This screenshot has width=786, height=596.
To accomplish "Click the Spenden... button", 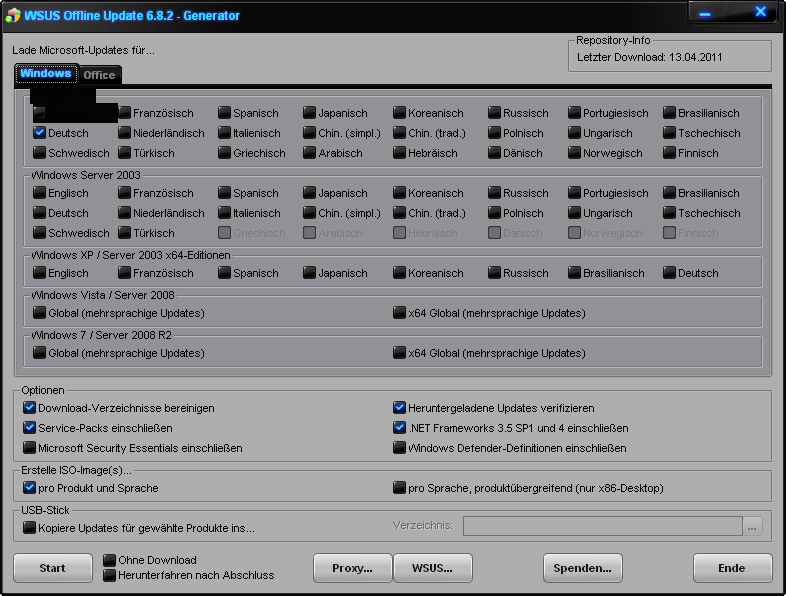I will coord(583,568).
